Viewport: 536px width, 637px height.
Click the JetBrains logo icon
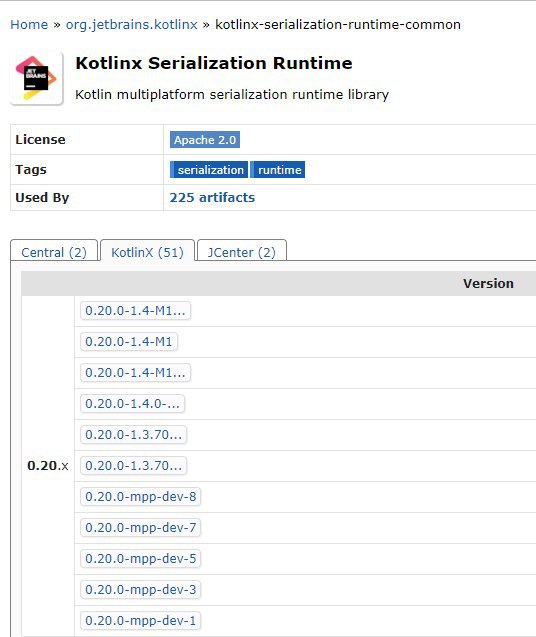(x=37, y=78)
